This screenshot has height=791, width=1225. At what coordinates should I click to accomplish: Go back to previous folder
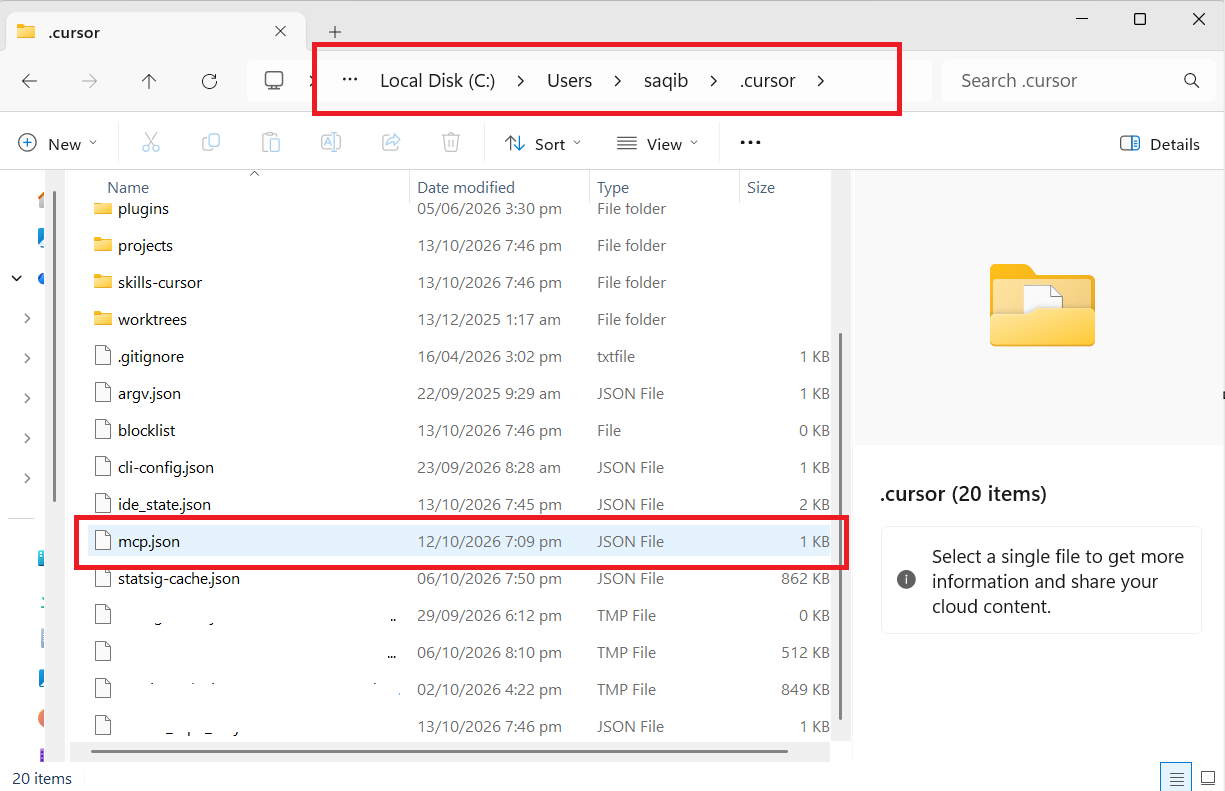30,81
